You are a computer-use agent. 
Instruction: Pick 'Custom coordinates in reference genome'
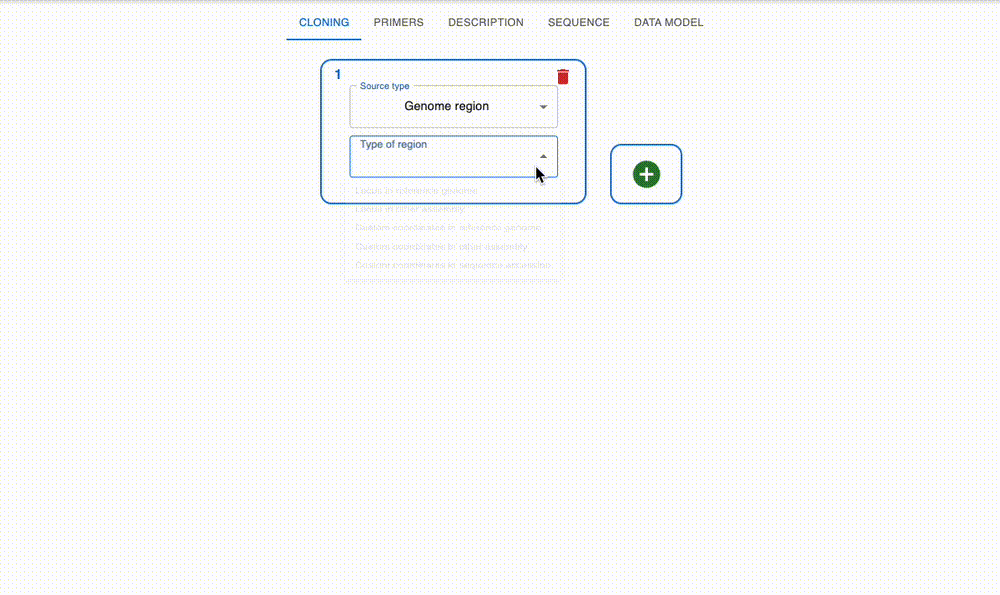pyautogui.click(x=448, y=228)
